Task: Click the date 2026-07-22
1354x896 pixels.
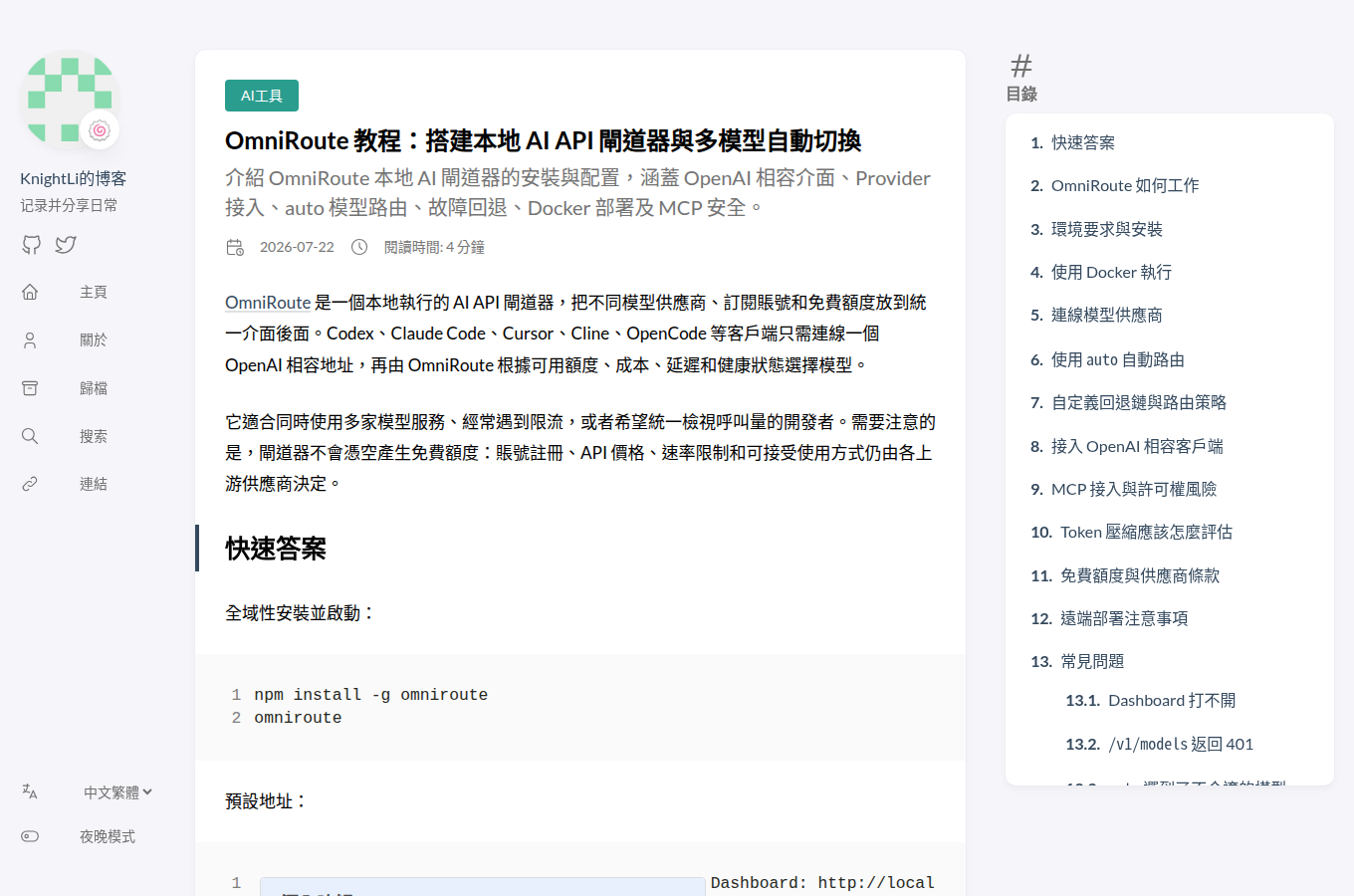Action: coord(297,247)
